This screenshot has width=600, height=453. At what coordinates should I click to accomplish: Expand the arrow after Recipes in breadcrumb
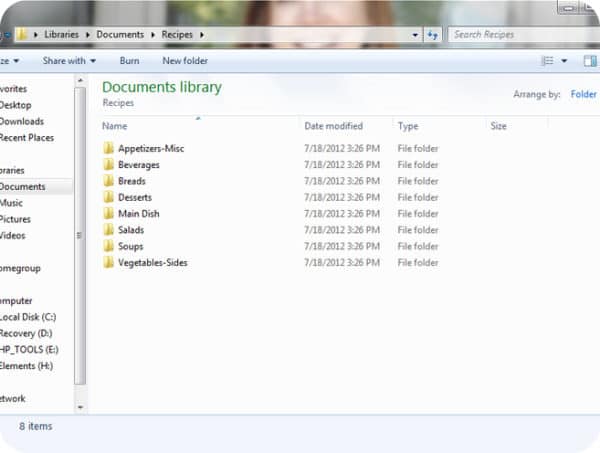[x=202, y=35]
